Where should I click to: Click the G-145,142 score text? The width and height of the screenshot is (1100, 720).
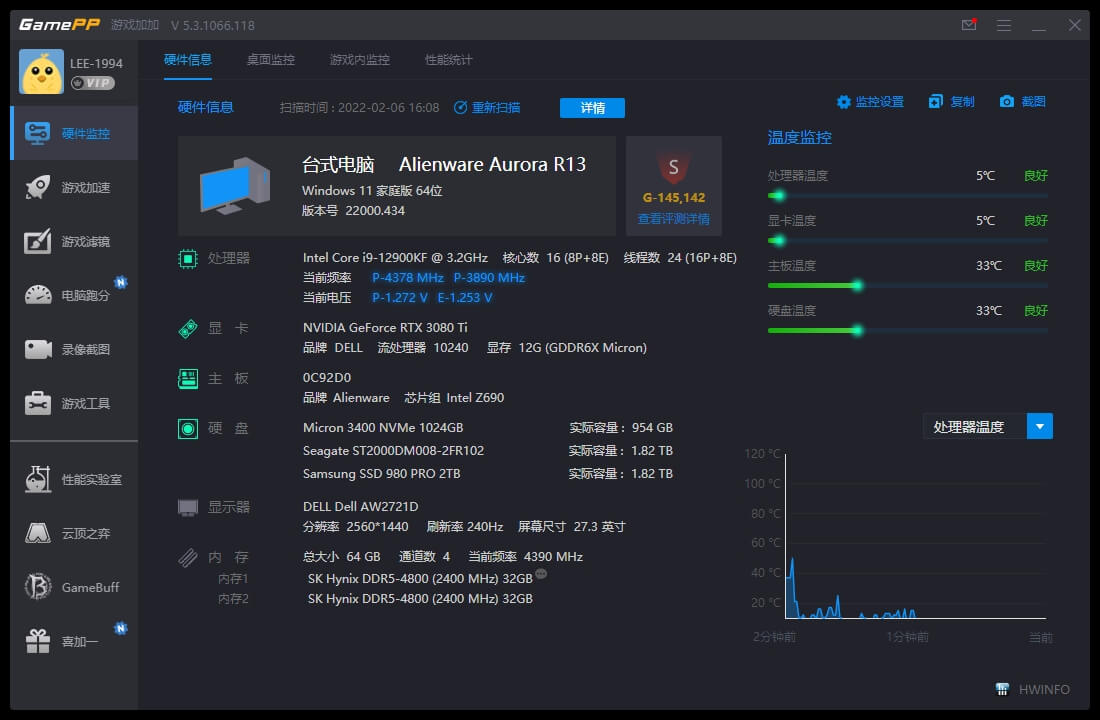(x=673, y=198)
